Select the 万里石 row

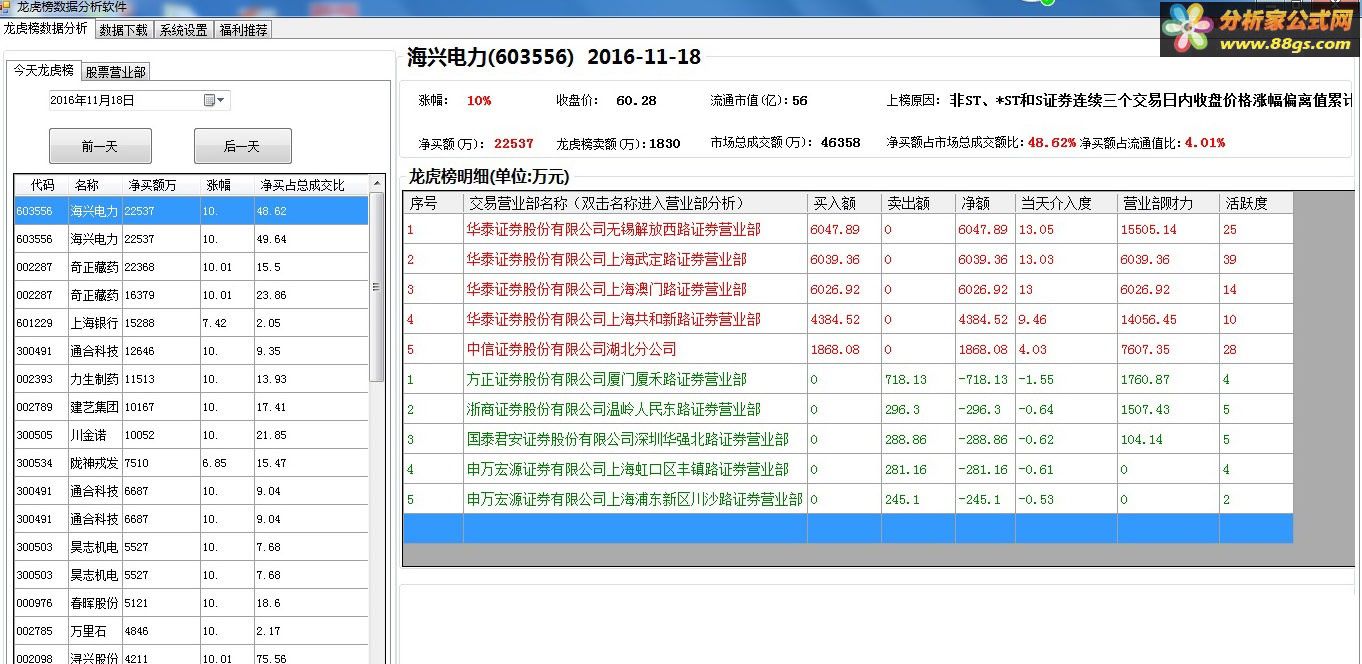pos(191,631)
